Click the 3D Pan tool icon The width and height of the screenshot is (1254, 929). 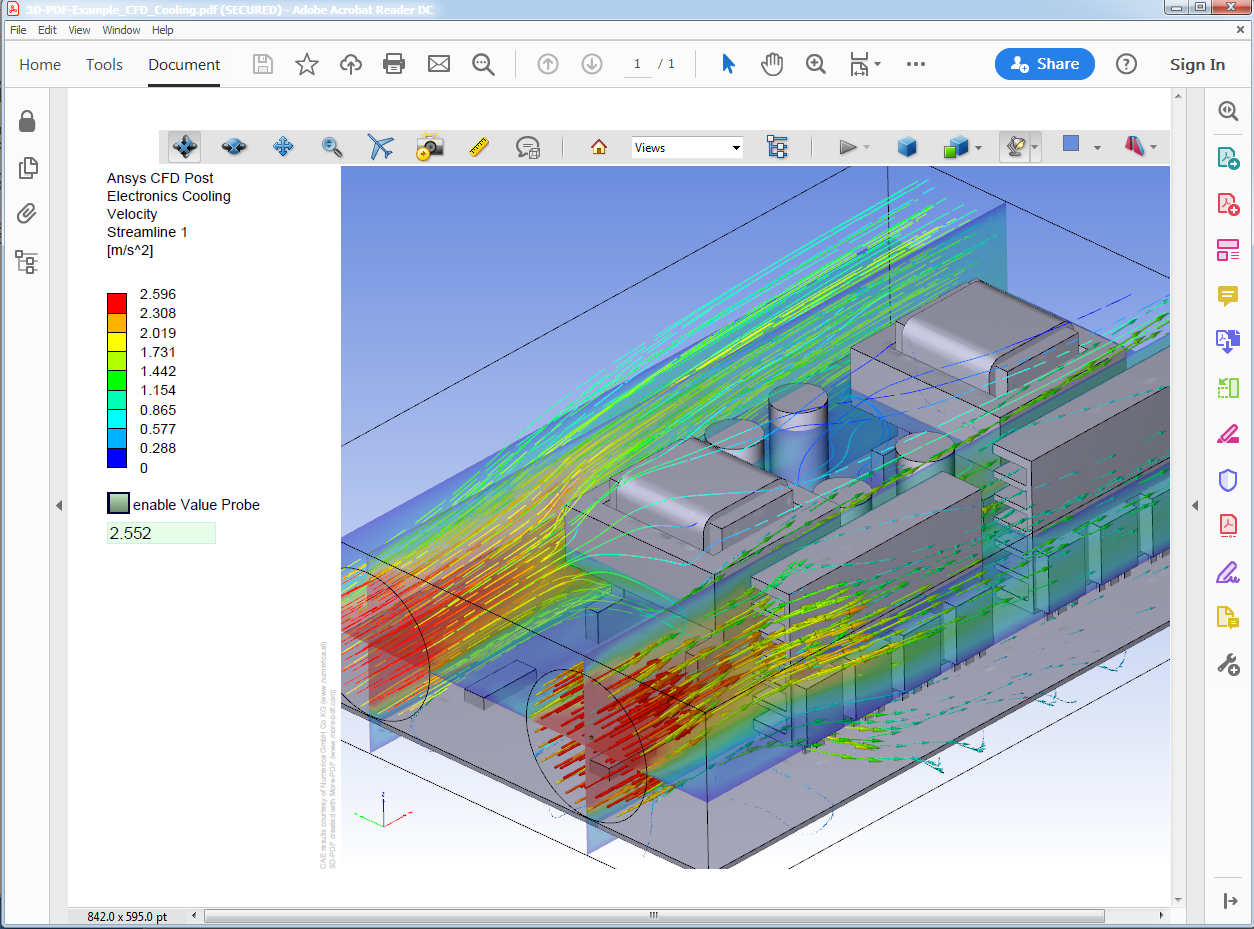pos(283,147)
